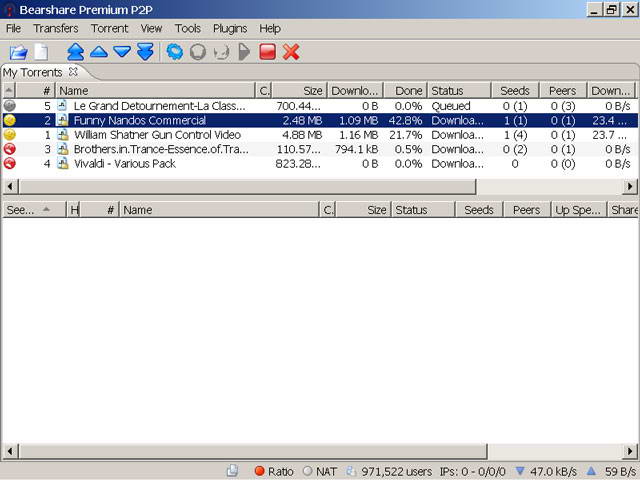Screen dimensions: 640x480
Task: Select the Le Grand Detournement-La Class... torrent
Action: coord(320,106)
